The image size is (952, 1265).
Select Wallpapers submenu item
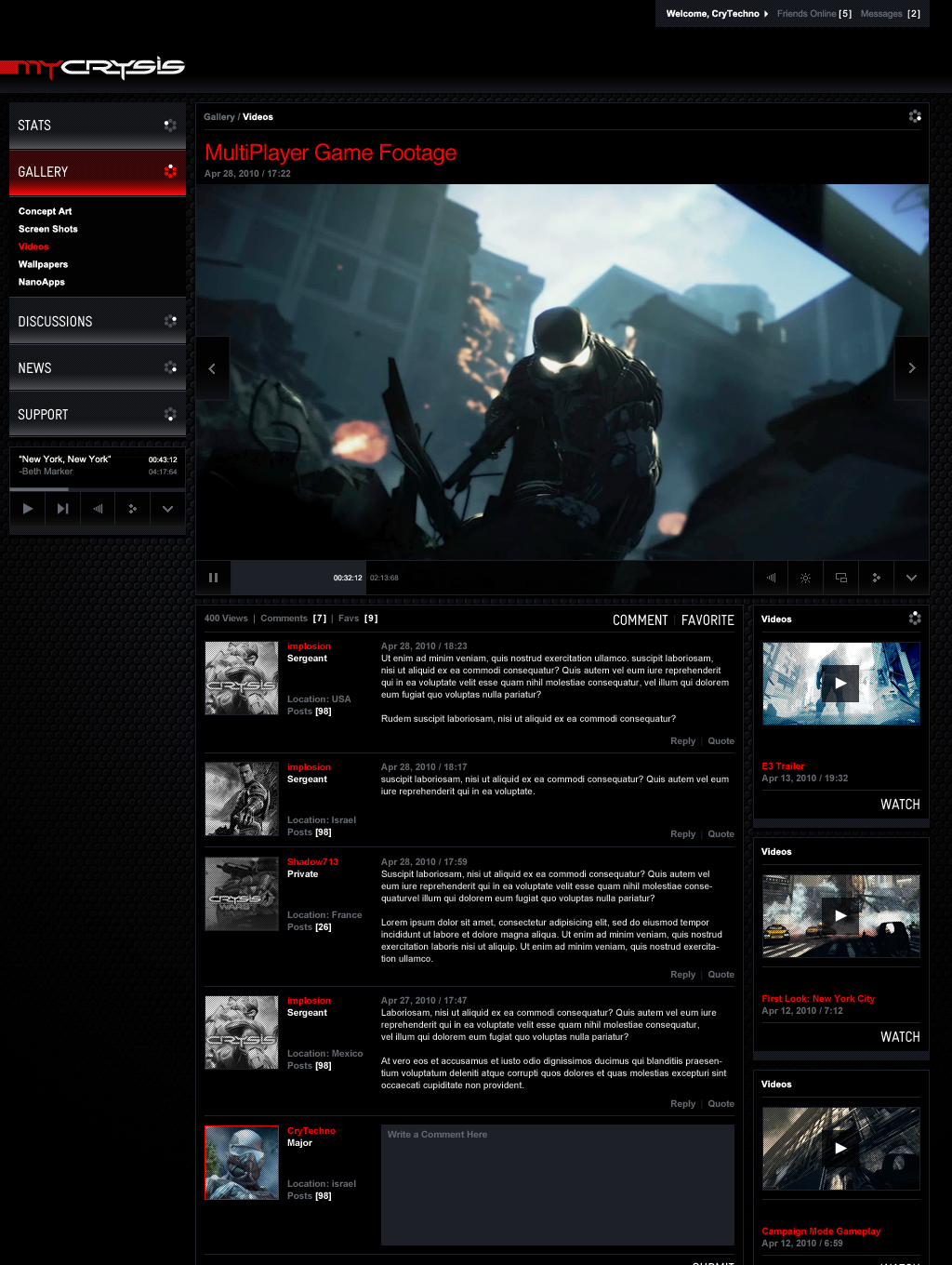(x=43, y=264)
